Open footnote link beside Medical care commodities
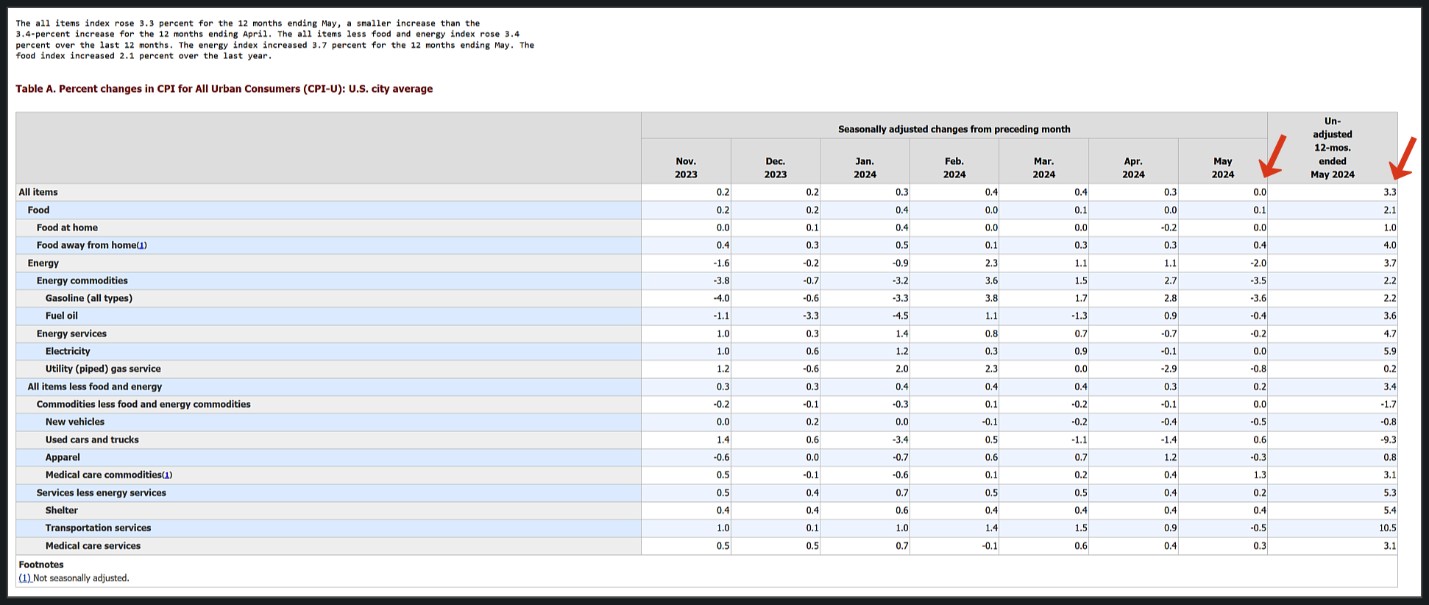This screenshot has width=1429, height=605. (x=167, y=475)
